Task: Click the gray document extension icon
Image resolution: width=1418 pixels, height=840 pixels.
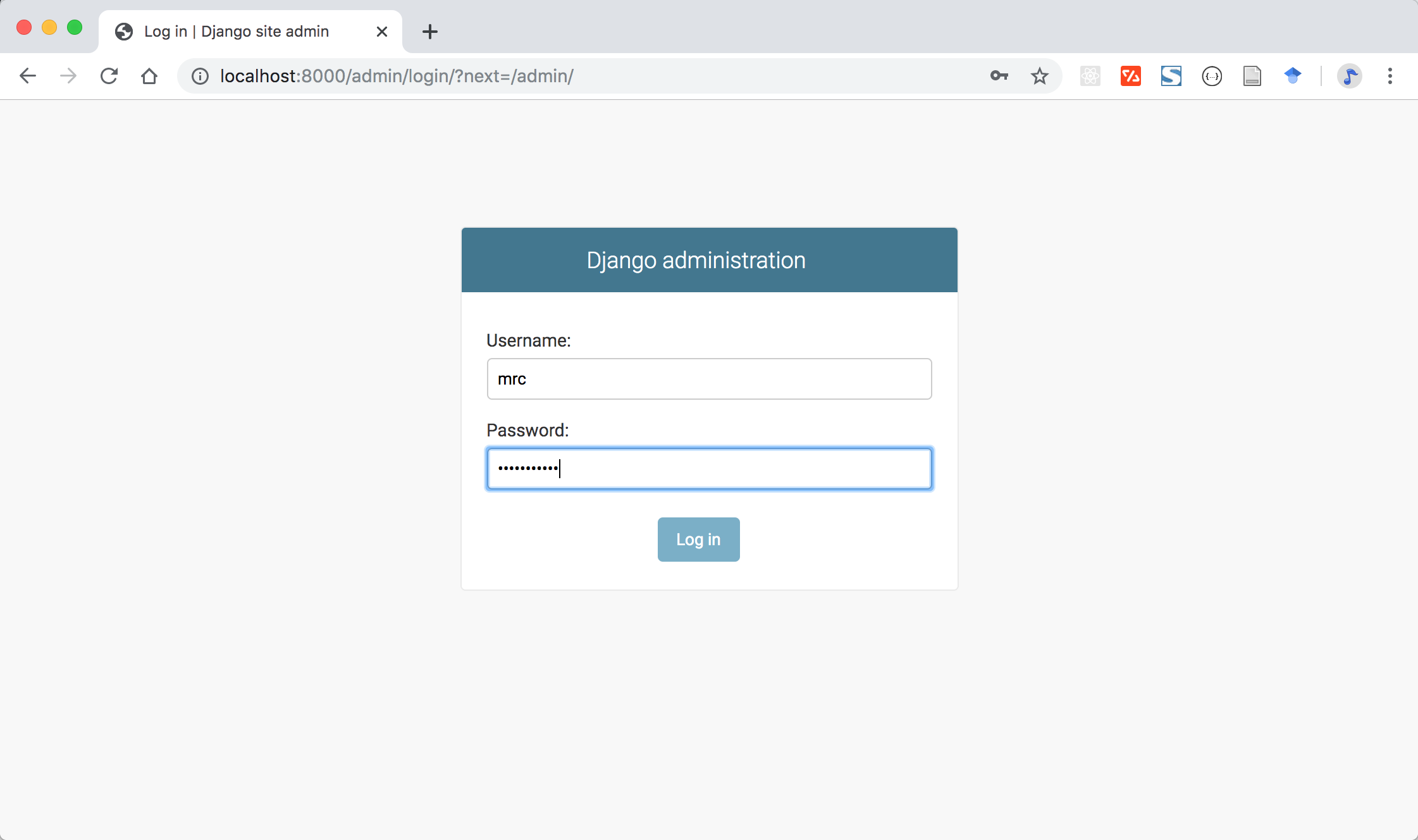Action: pos(1252,76)
